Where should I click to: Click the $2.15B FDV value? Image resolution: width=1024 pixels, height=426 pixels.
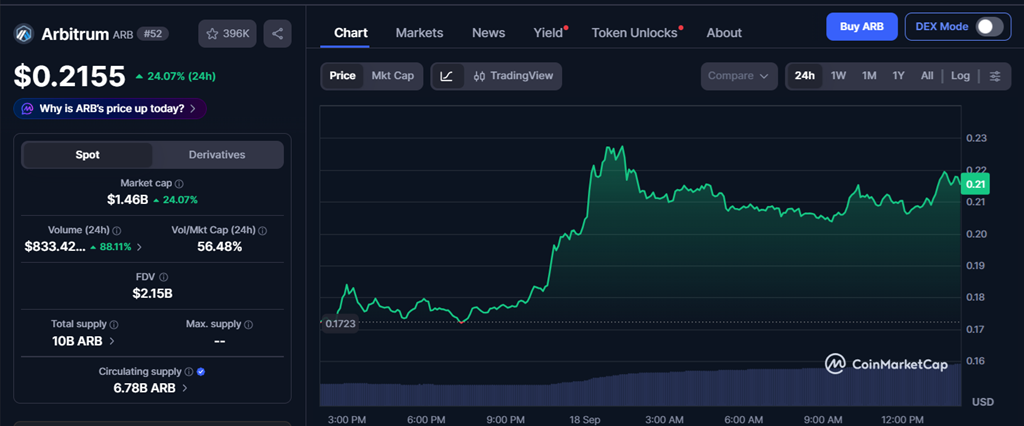(152, 293)
